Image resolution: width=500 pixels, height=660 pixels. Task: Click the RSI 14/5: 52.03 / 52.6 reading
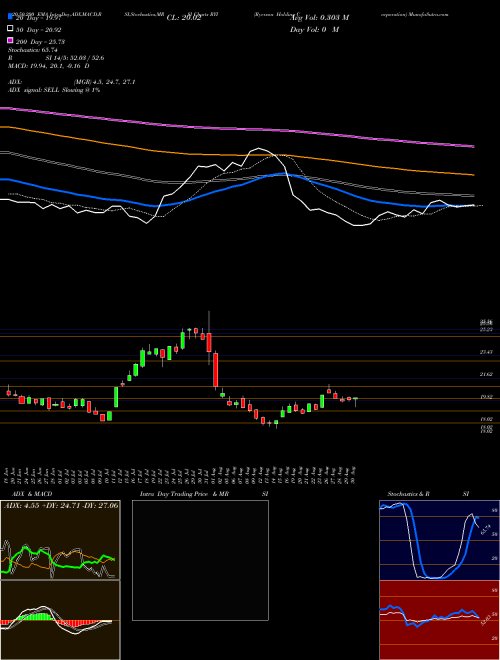pos(56,58)
